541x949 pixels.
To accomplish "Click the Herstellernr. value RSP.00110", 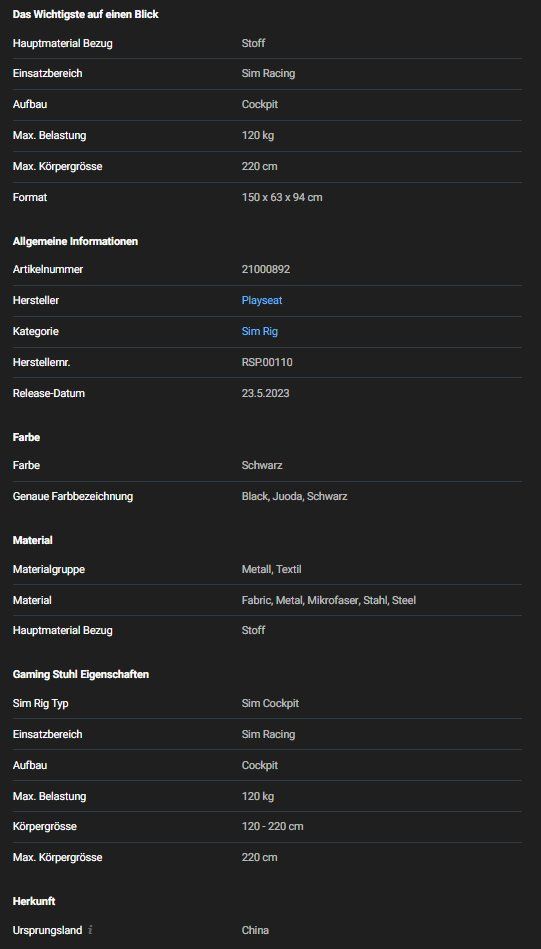I will 267,362.
